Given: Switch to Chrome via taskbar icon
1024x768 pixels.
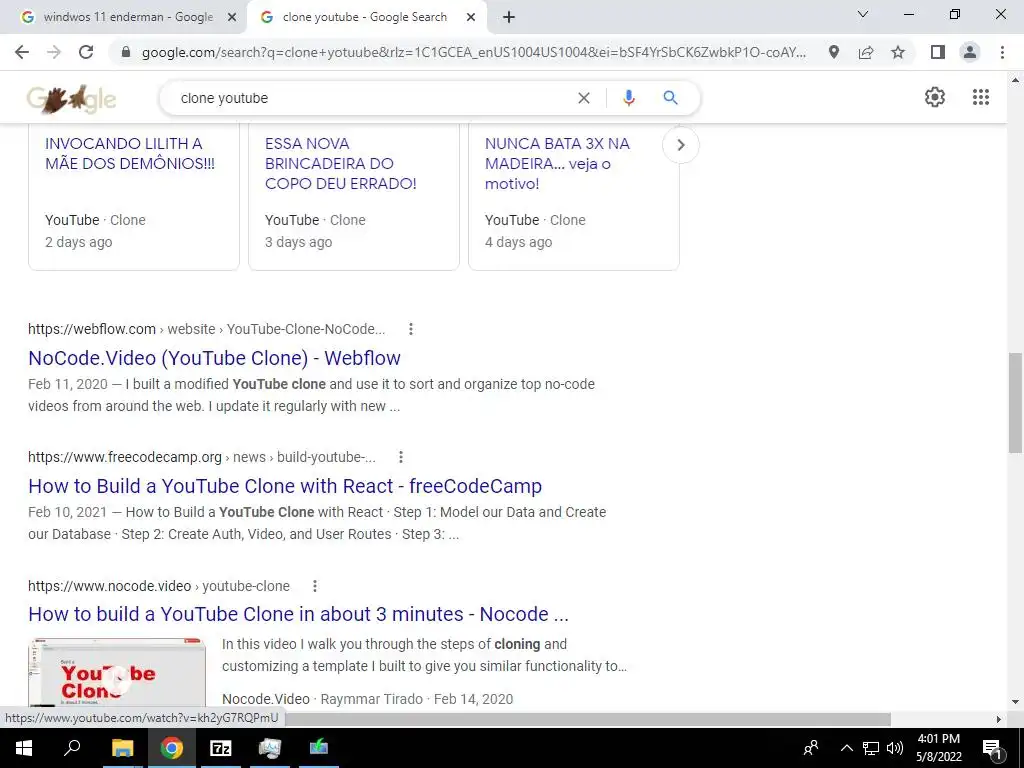Looking at the screenshot, I should click(x=172, y=748).
